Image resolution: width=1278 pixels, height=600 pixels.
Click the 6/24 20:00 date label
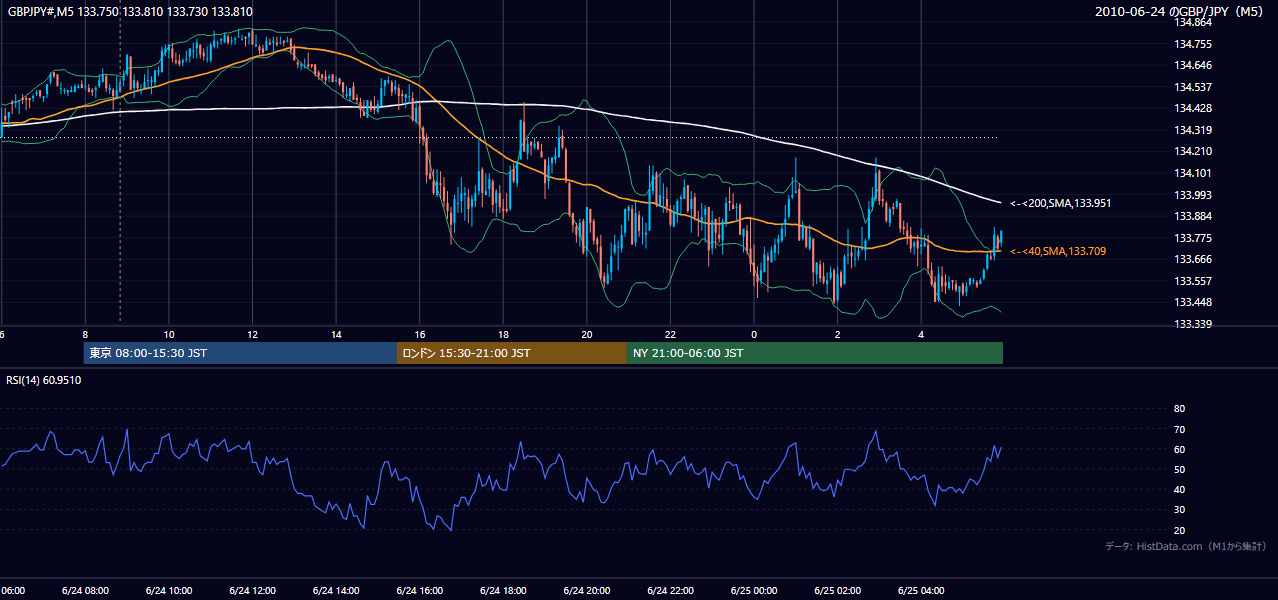586,590
